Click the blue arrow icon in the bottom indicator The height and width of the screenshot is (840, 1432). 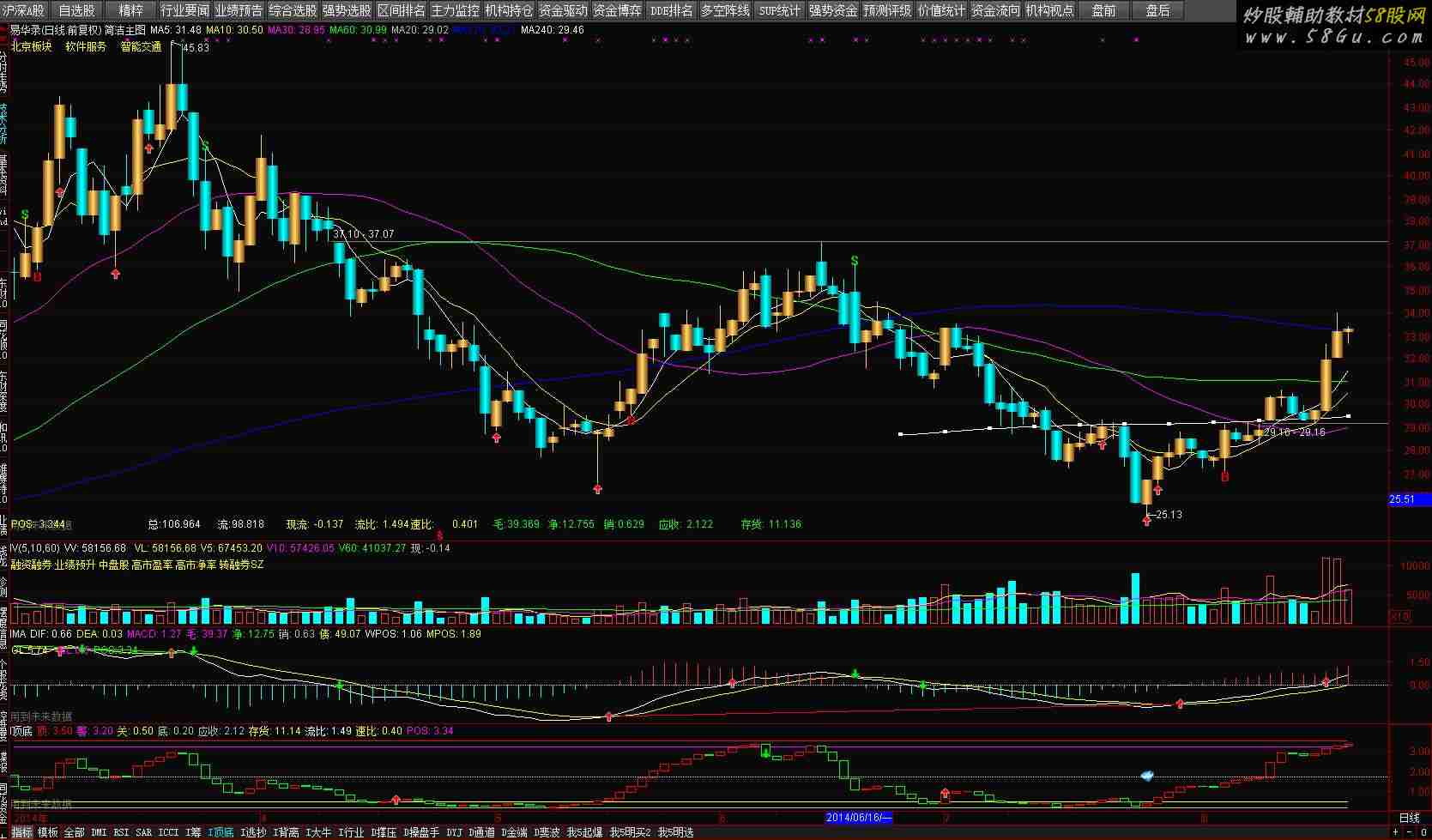tap(1146, 776)
